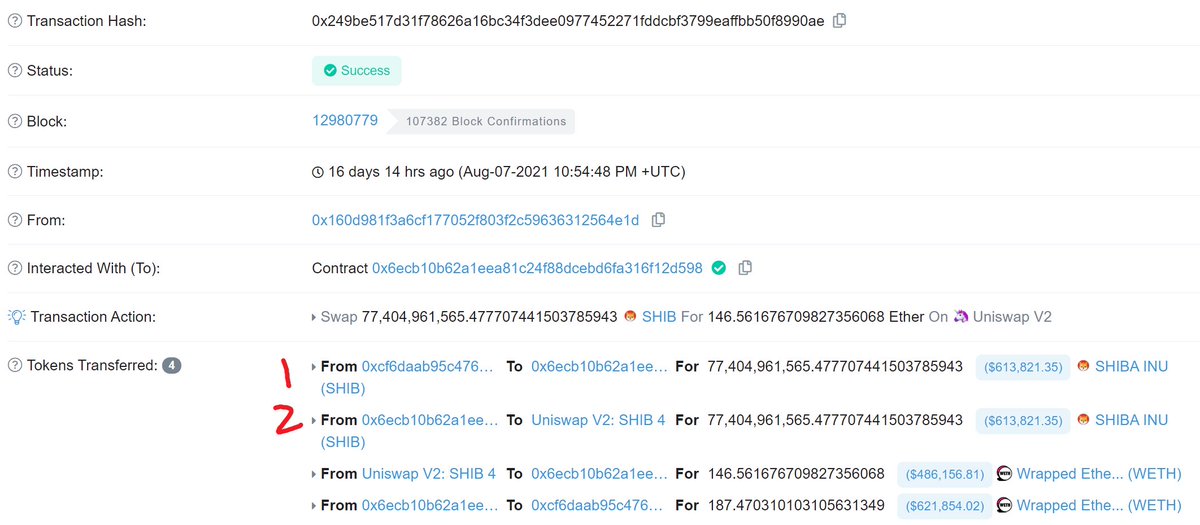1200x525 pixels.
Task: Open Uniswap V2: SHIB 4 From link in third transfer
Action: (x=428, y=474)
